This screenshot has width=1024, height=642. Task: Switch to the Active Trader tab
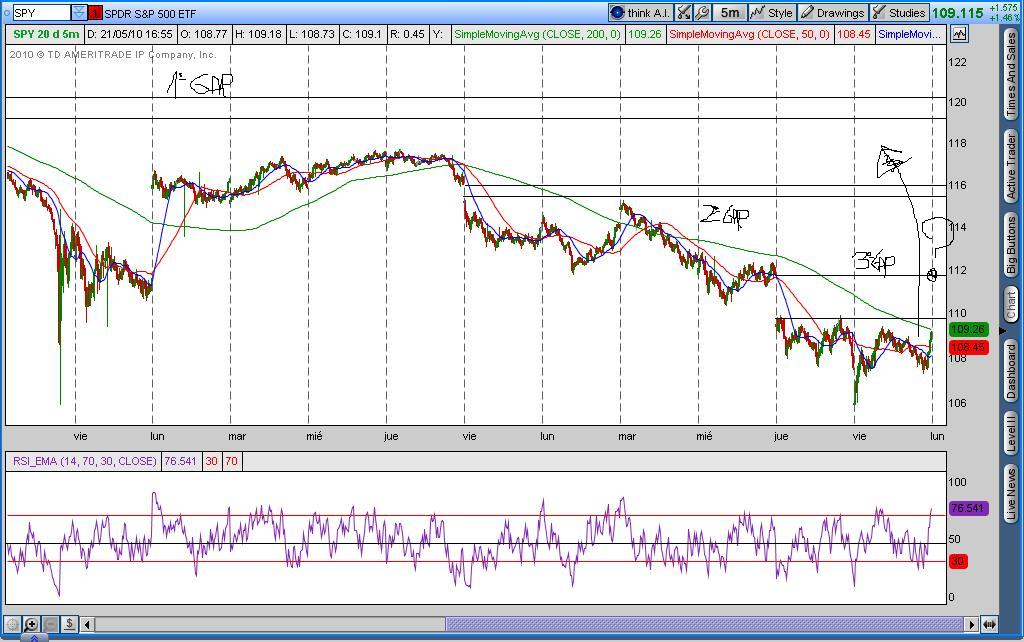[1011, 164]
